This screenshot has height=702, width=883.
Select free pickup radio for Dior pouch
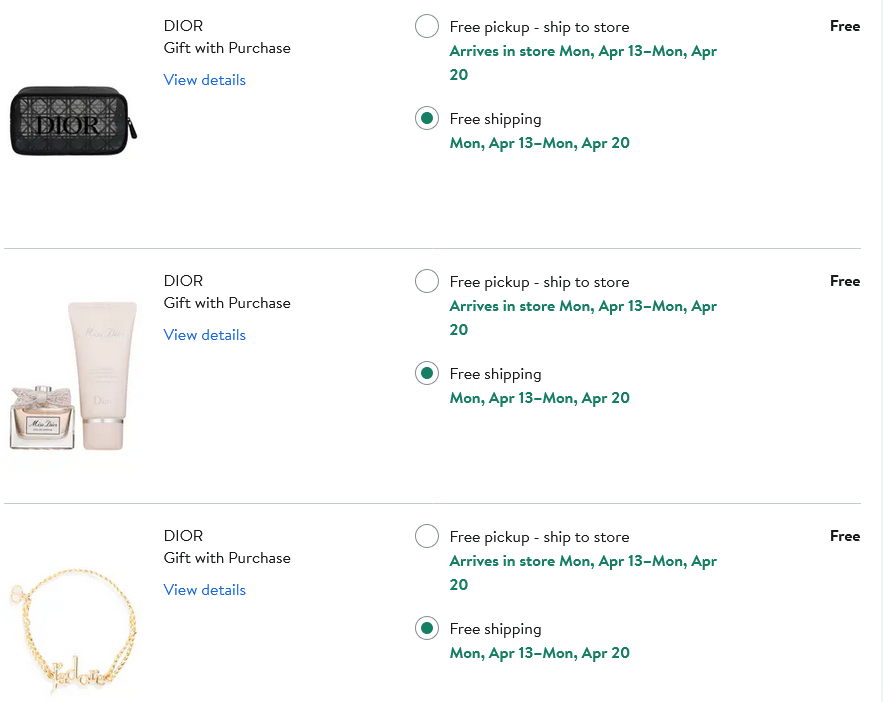(427, 27)
